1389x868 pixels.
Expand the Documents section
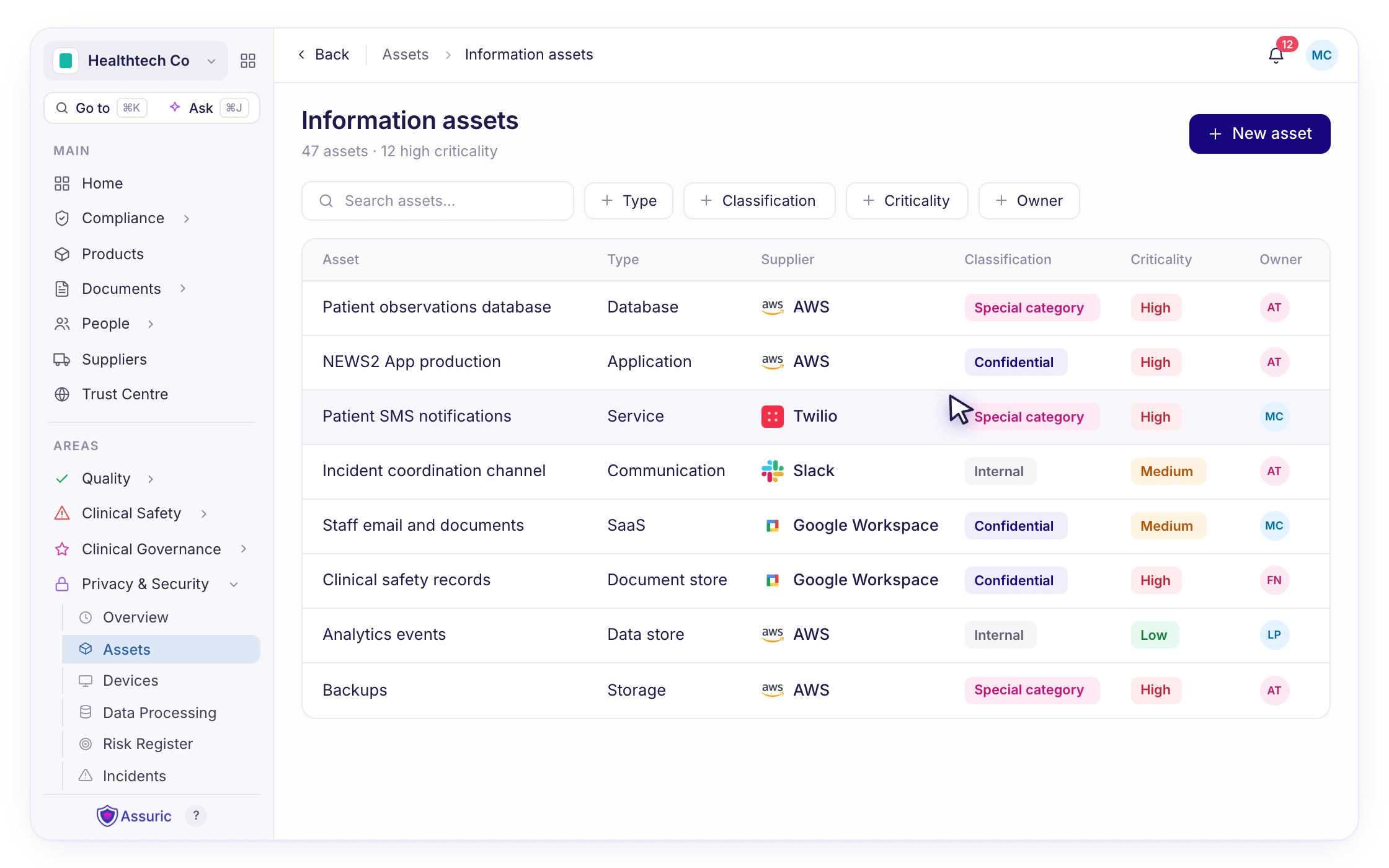click(x=183, y=288)
